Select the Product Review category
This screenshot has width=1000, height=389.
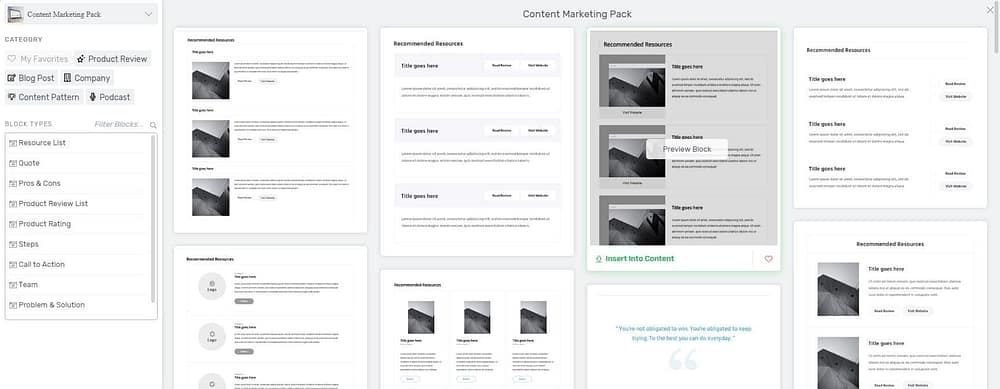pos(112,59)
